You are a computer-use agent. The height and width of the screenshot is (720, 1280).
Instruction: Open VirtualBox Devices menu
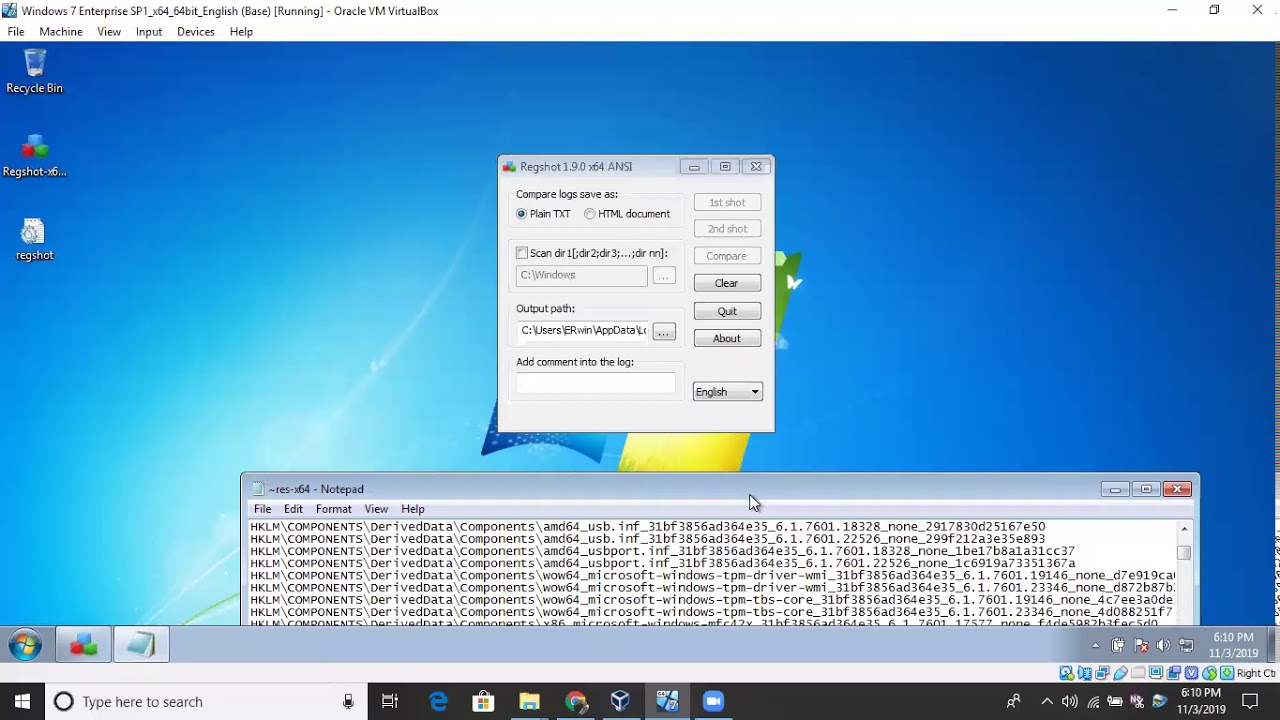click(x=196, y=32)
